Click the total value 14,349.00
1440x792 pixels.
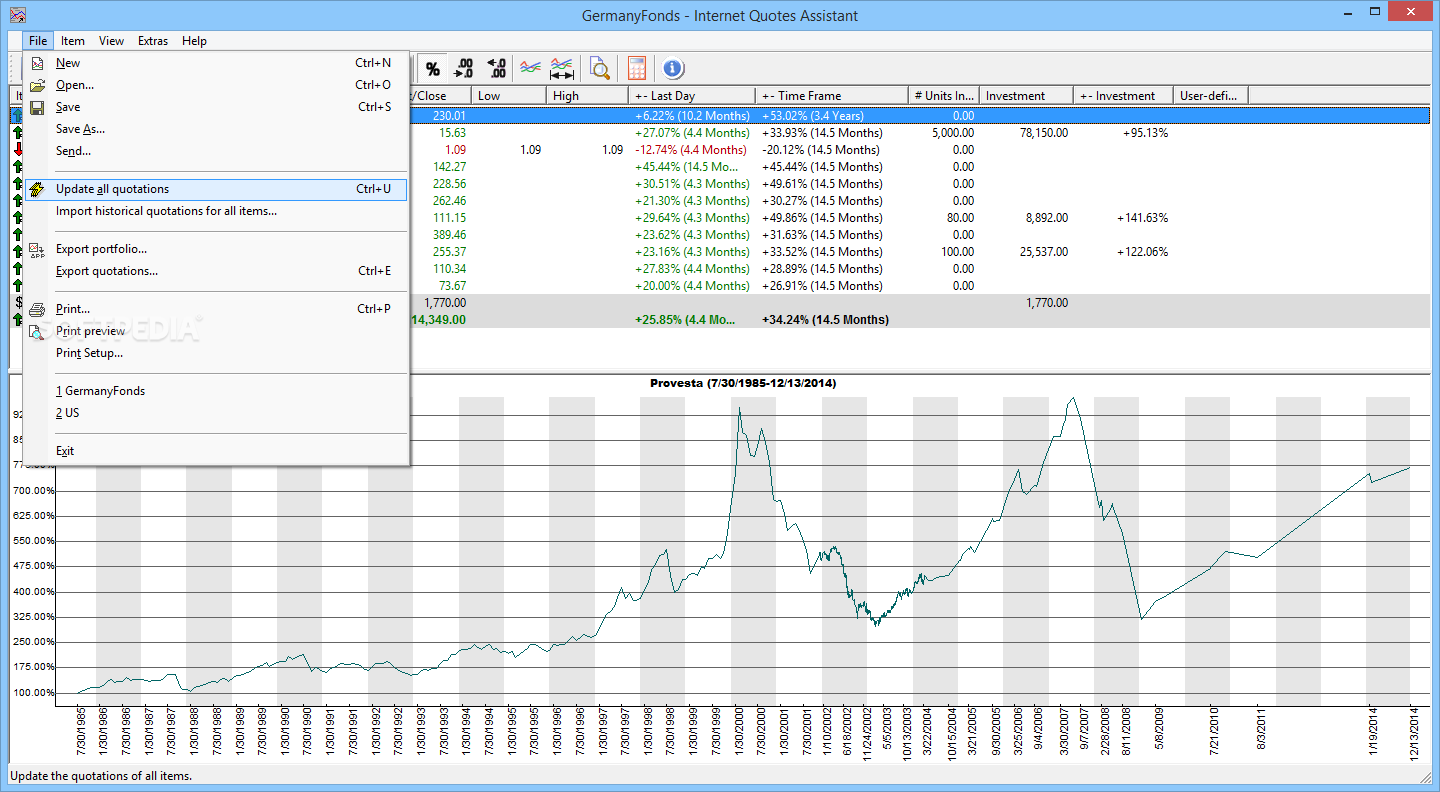tap(438, 320)
